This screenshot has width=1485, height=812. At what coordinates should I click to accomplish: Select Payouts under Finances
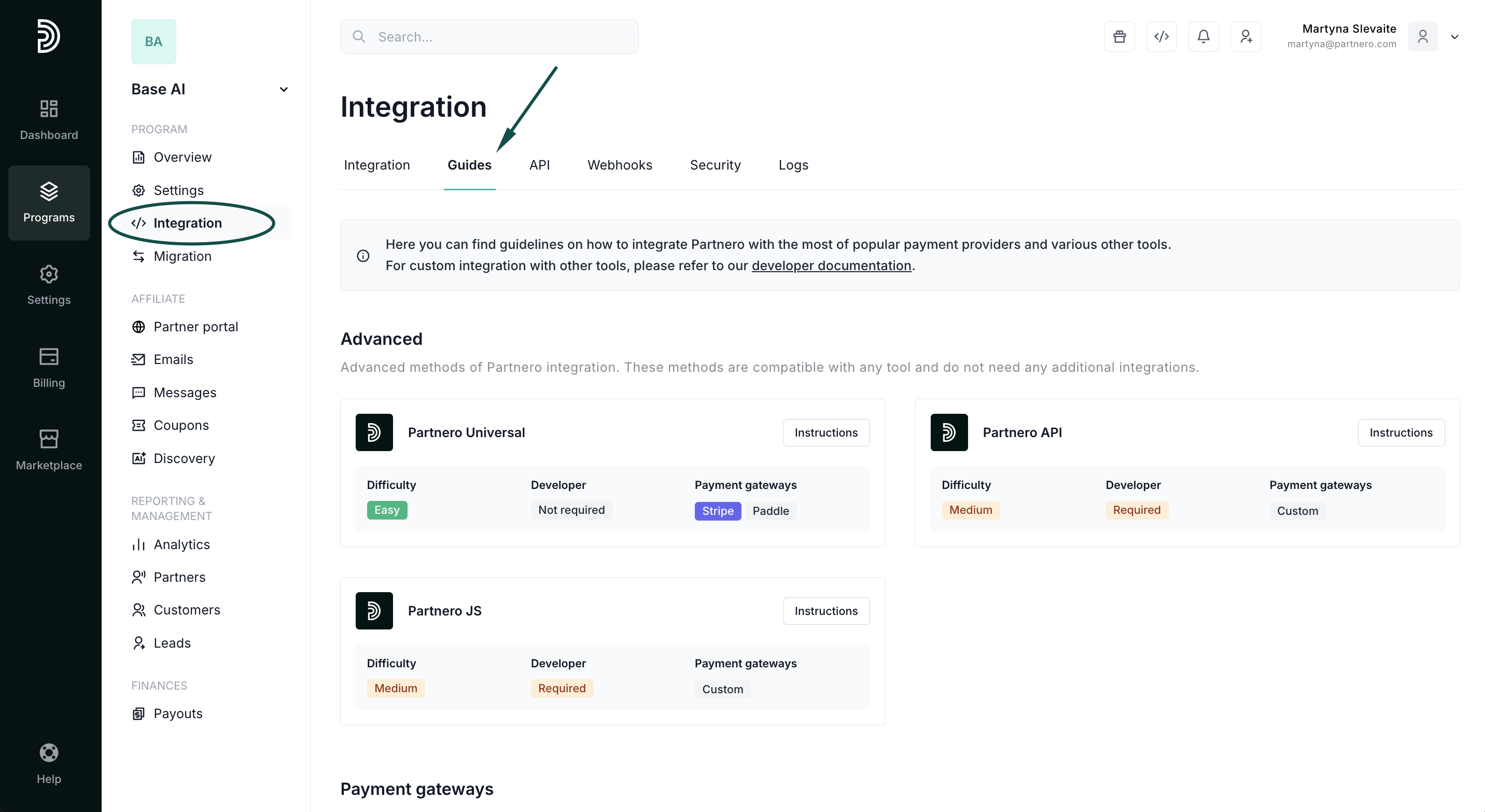(x=177, y=713)
